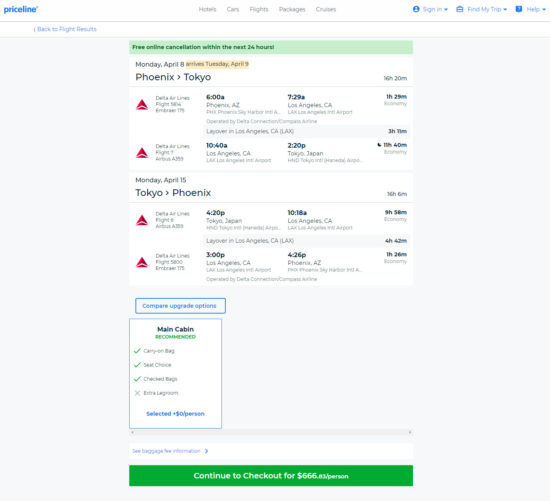Open See baggage fee information link
Viewport: 550px width, 501px height.
pos(166,451)
